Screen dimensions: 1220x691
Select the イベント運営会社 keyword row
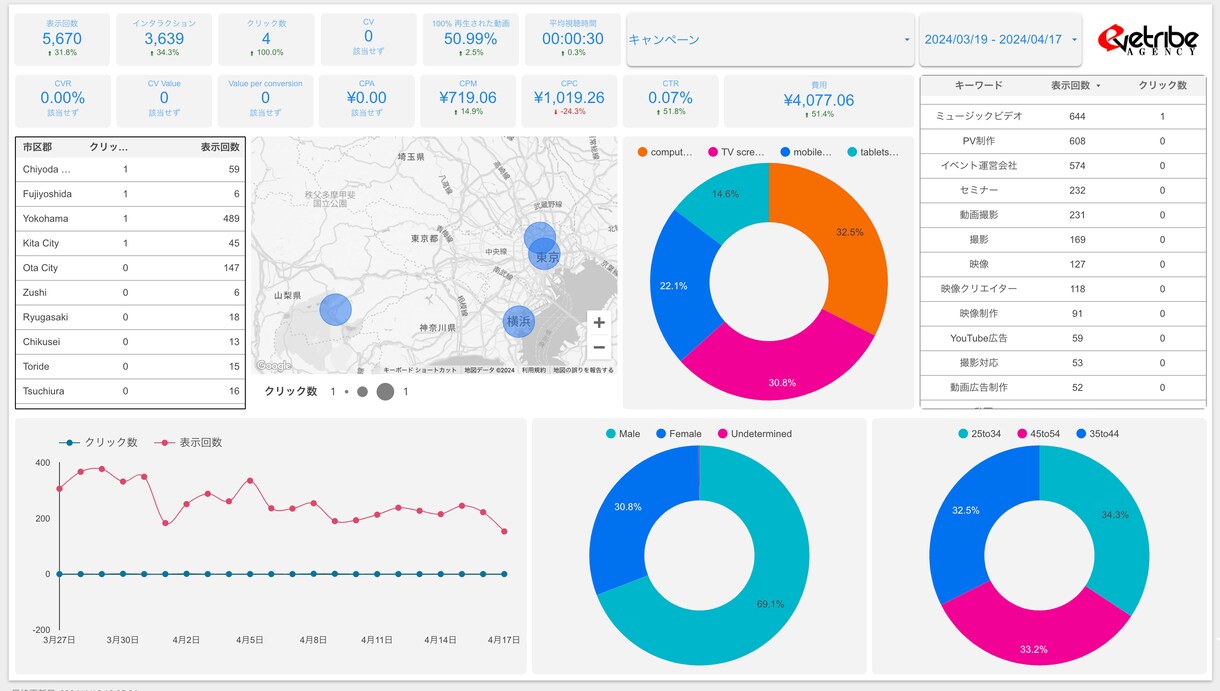click(1063, 166)
